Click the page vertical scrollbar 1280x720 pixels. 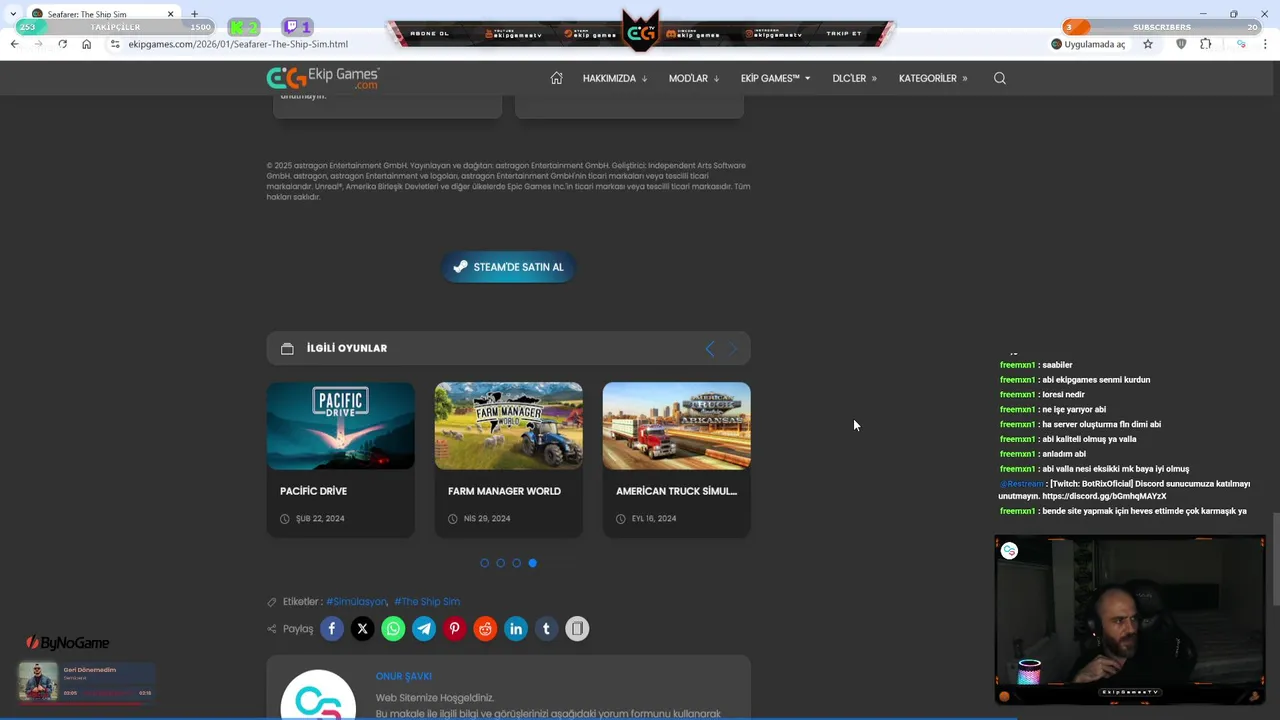click(1275, 560)
